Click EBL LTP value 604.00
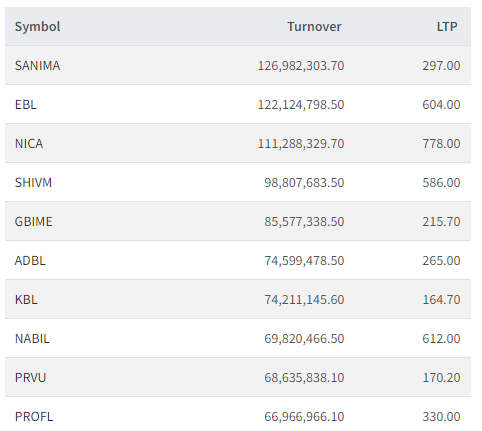This screenshot has height=431, width=482. pos(441,105)
